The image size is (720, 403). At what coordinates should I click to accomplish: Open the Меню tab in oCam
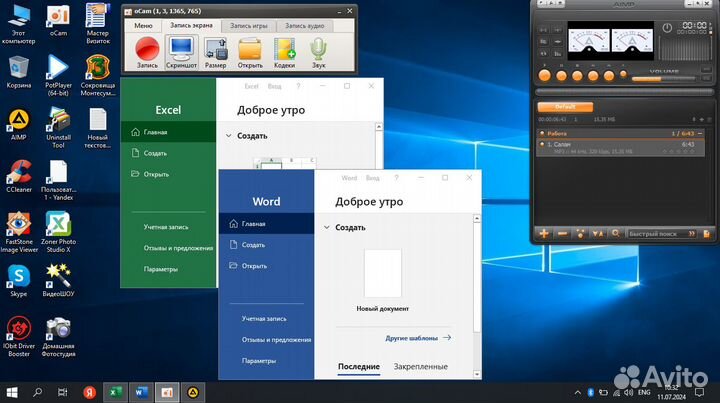[143, 25]
